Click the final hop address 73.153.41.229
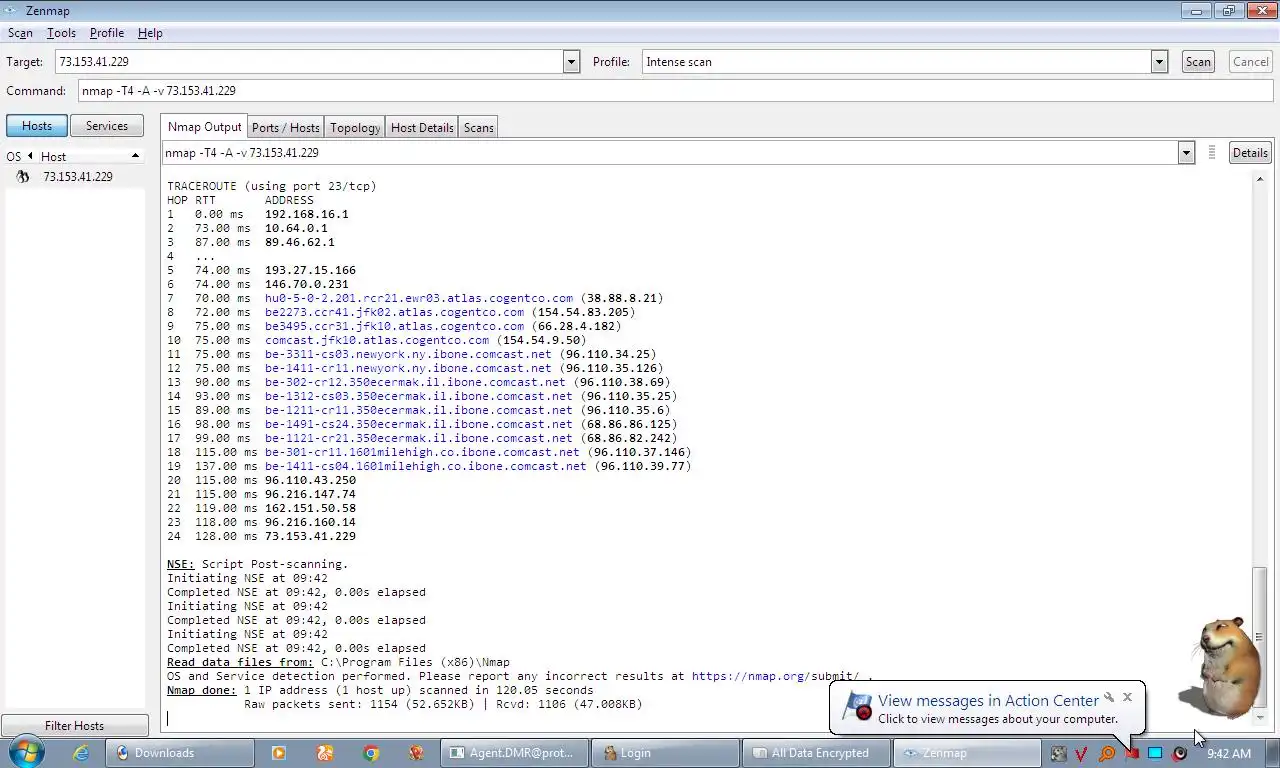 coord(310,536)
